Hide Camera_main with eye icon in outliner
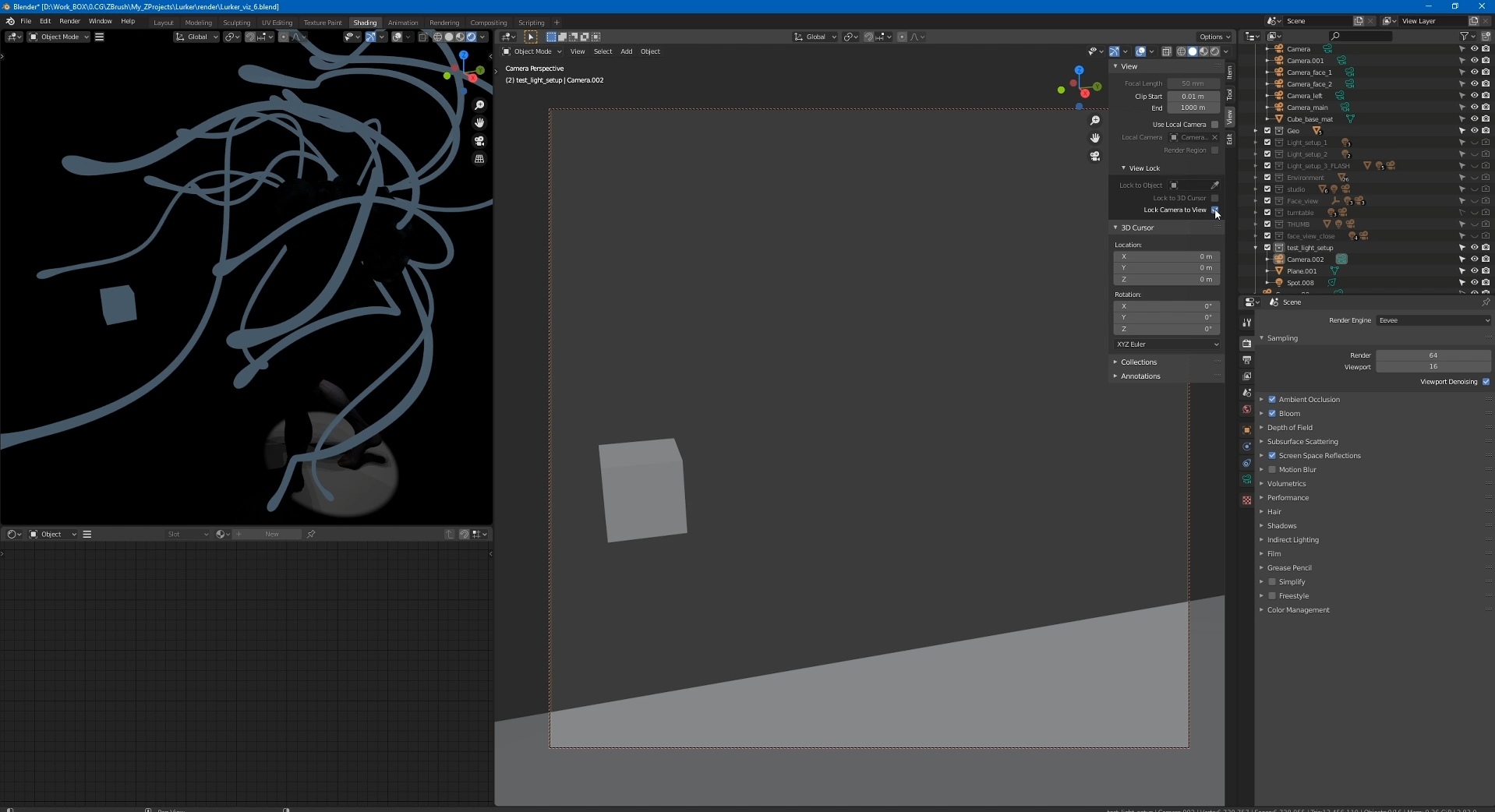Image resolution: width=1495 pixels, height=812 pixels. coord(1474,108)
